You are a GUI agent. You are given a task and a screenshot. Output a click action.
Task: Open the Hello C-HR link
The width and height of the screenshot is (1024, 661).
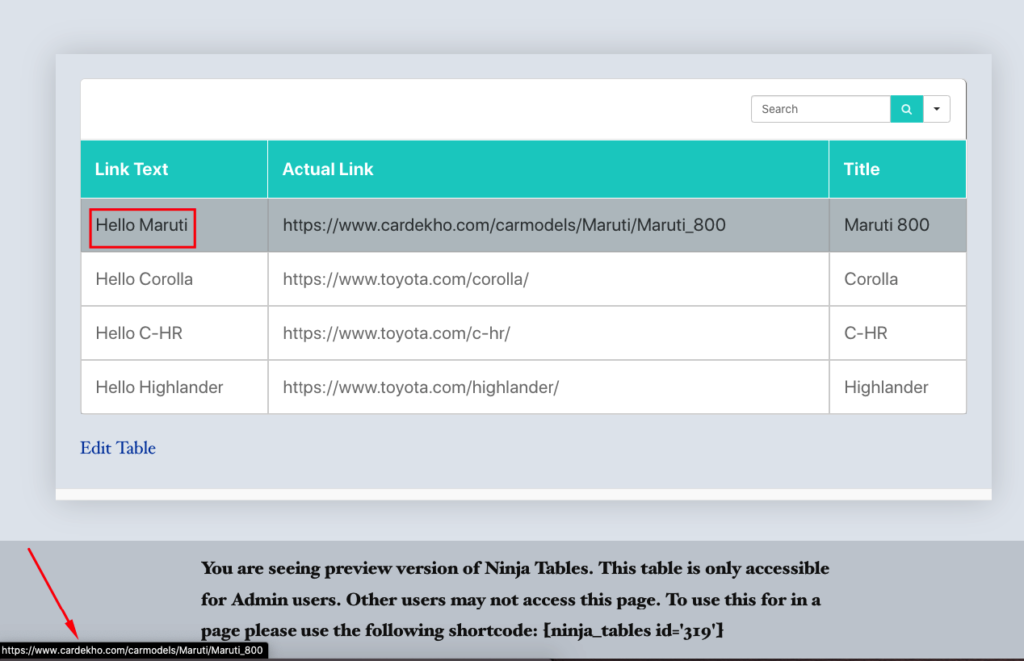tap(139, 333)
